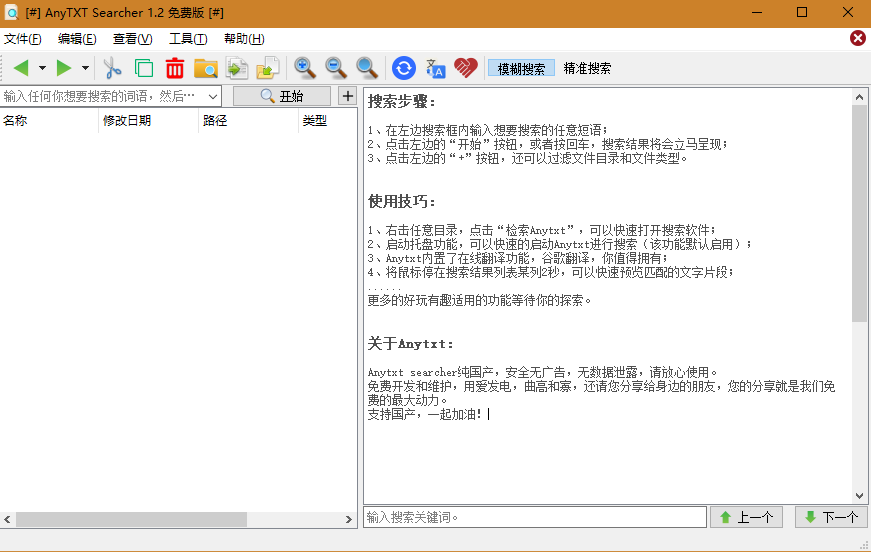Click the red trash delete icon

(175, 68)
